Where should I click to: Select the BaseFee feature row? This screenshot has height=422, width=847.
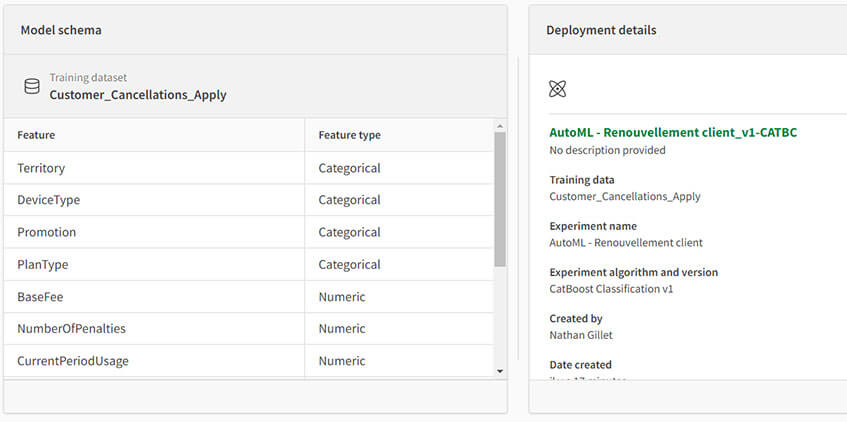tap(248, 297)
